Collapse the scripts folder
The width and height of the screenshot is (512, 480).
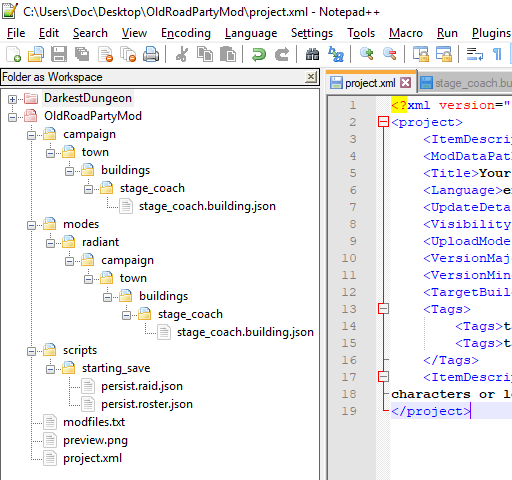[31, 351]
